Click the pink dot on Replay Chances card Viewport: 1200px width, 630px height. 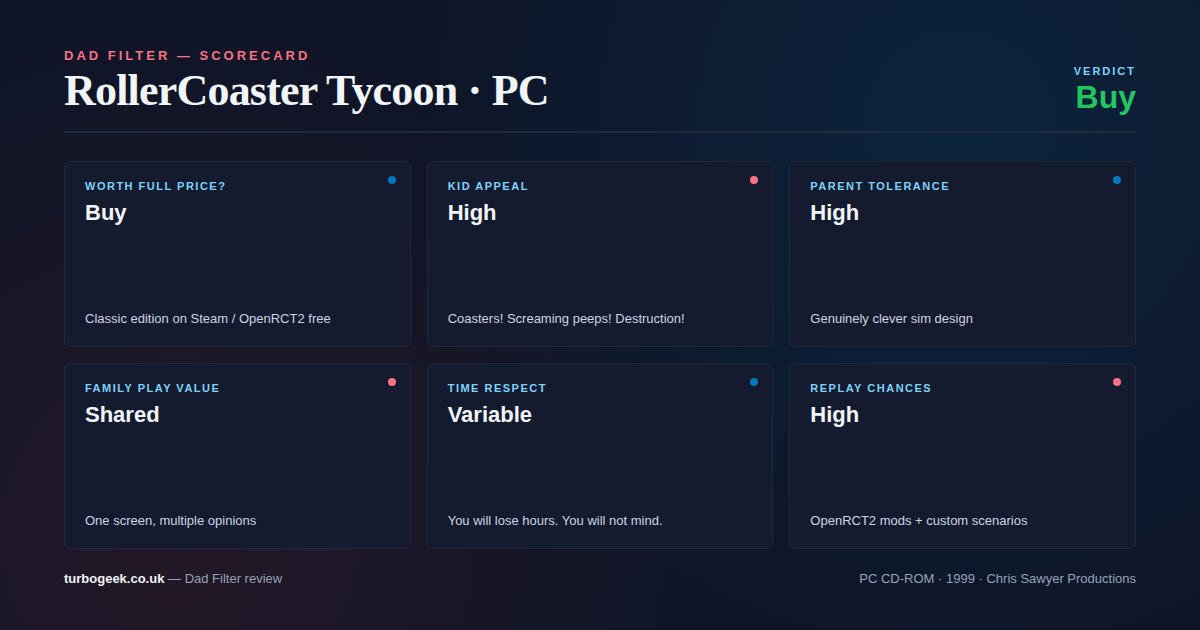click(1117, 382)
